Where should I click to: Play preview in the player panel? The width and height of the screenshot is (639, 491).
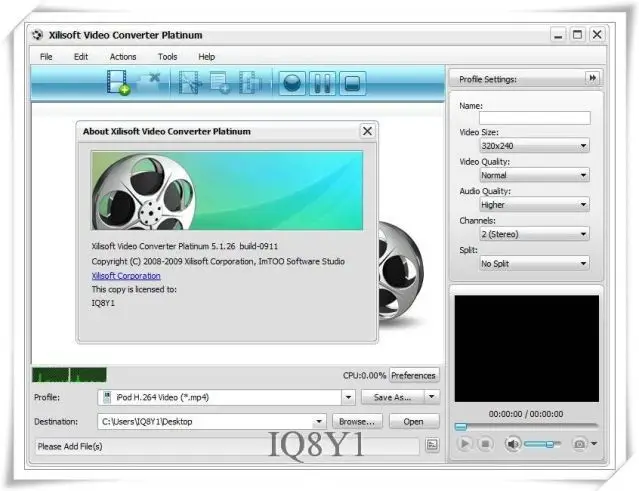coord(465,443)
